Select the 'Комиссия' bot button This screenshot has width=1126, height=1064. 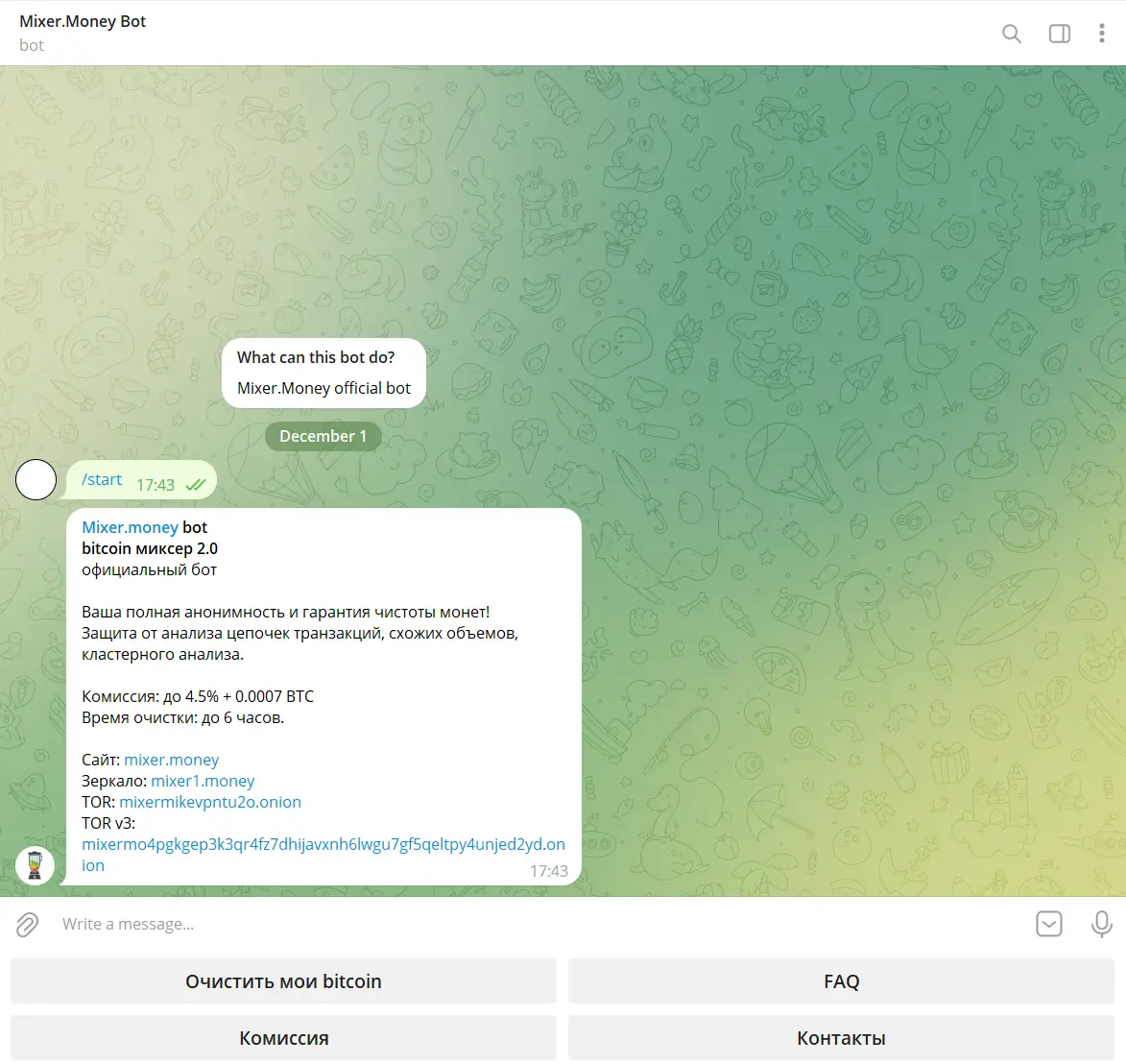[x=283, y=1038]
